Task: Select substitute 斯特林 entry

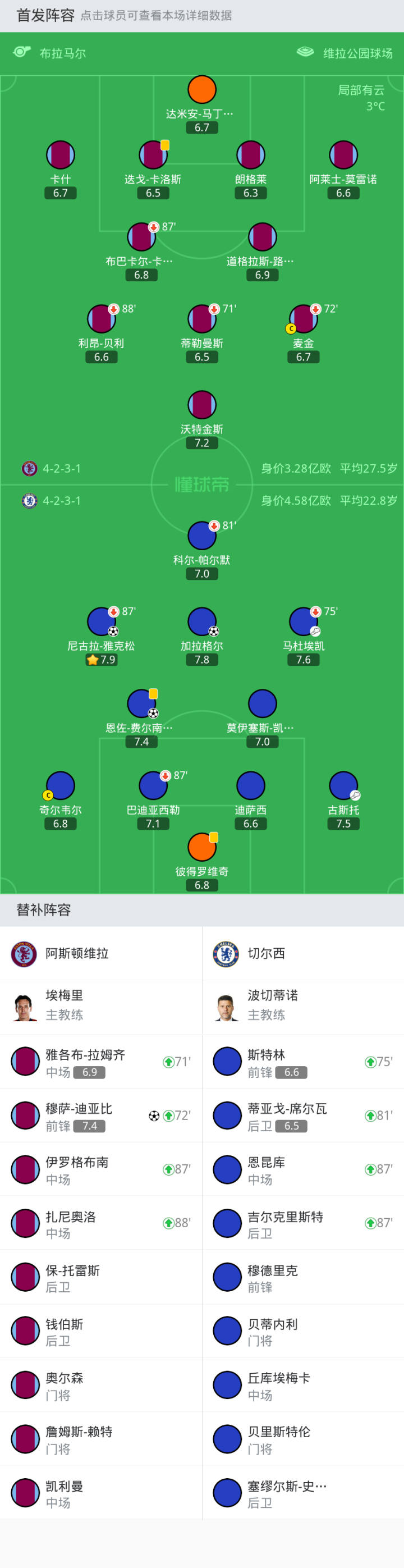Action: coord(303,1062)
